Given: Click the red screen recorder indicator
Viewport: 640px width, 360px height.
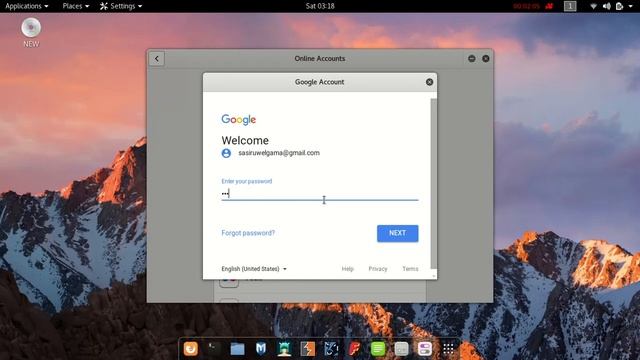Looking at the screenshot, I should point(549,6).
